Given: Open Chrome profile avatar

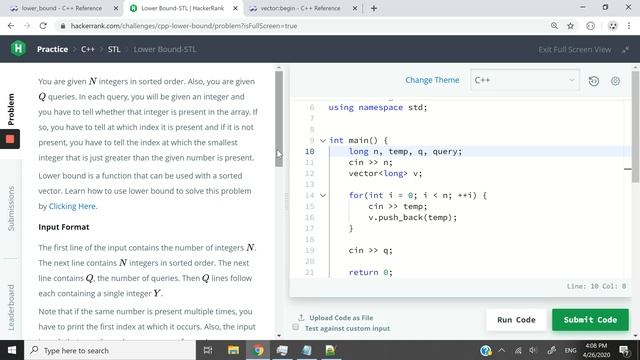Looking at the screenshot, I should tap(613, 26).
